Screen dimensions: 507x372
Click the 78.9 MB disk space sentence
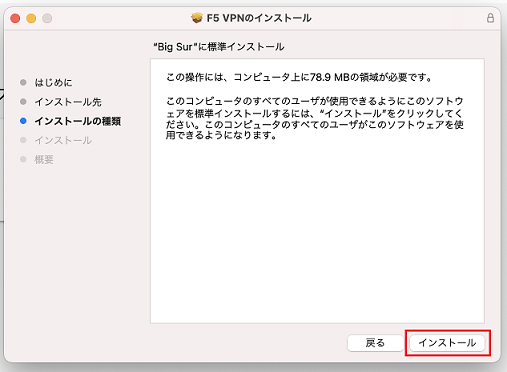click(299, 78)
